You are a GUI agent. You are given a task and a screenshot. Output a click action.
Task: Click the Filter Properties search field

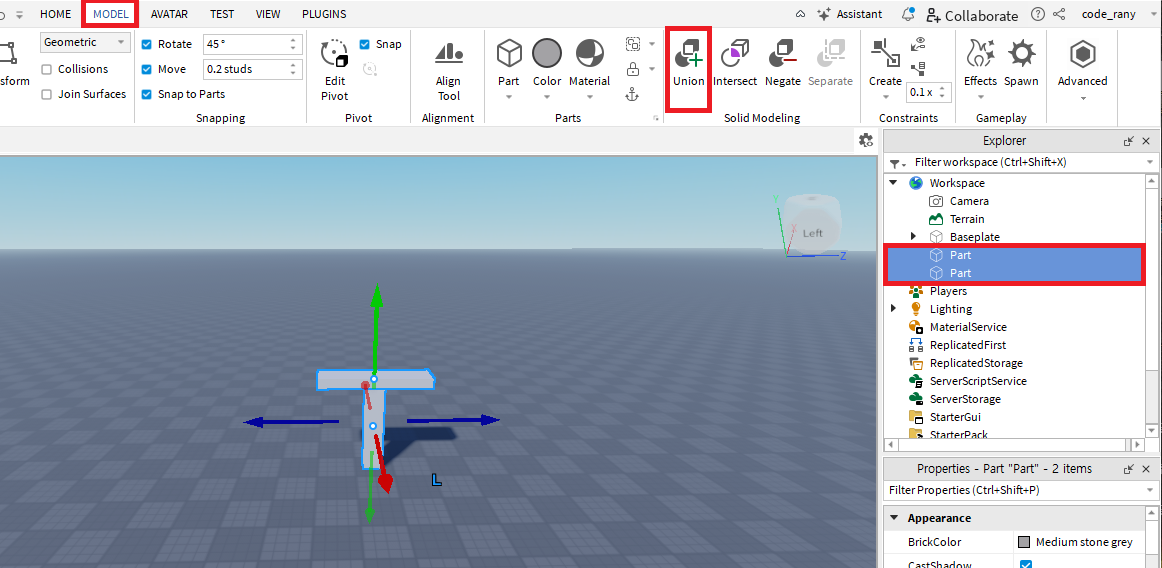1020,490
